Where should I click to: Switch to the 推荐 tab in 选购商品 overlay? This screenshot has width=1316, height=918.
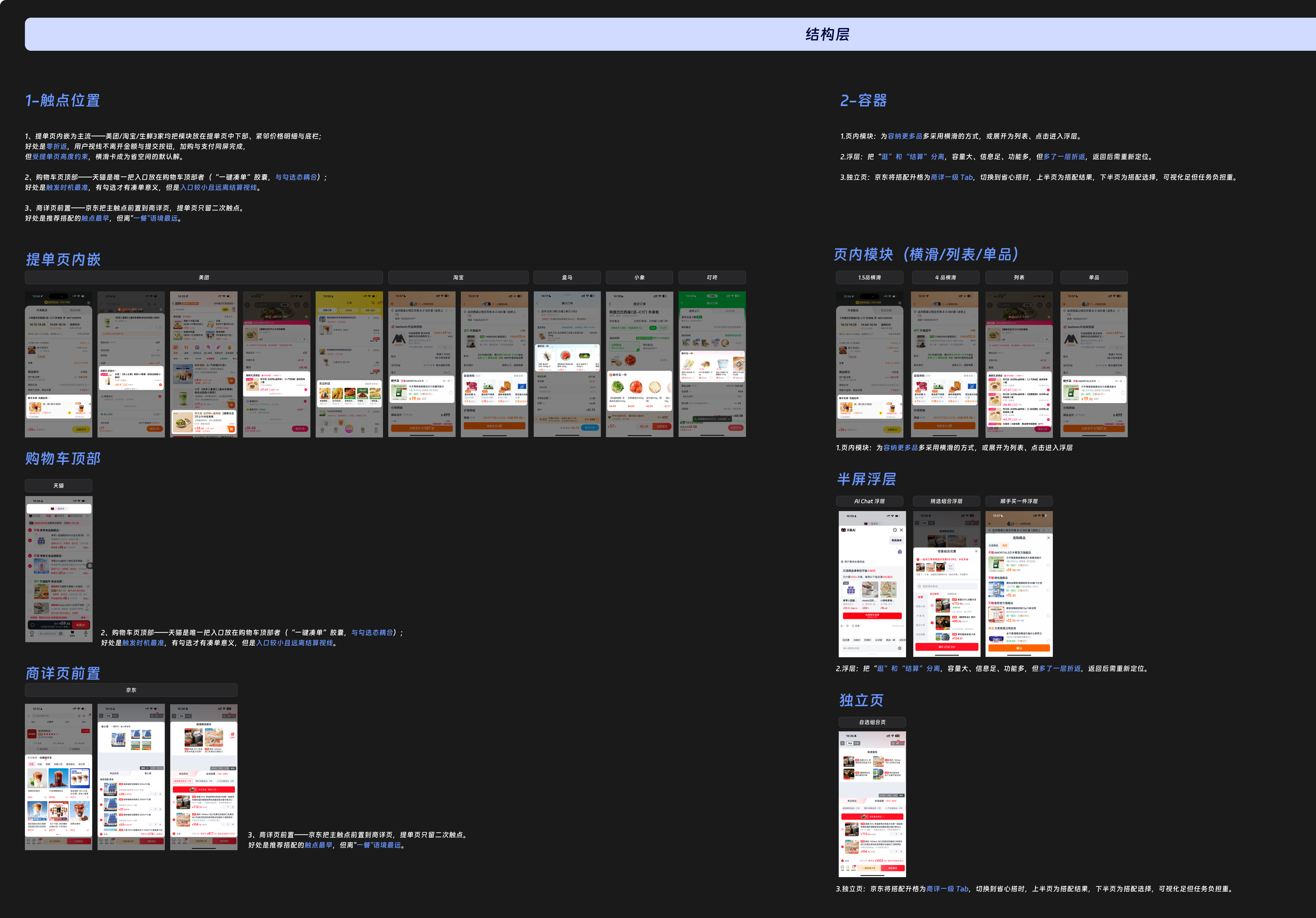(x=1005, y=545)
